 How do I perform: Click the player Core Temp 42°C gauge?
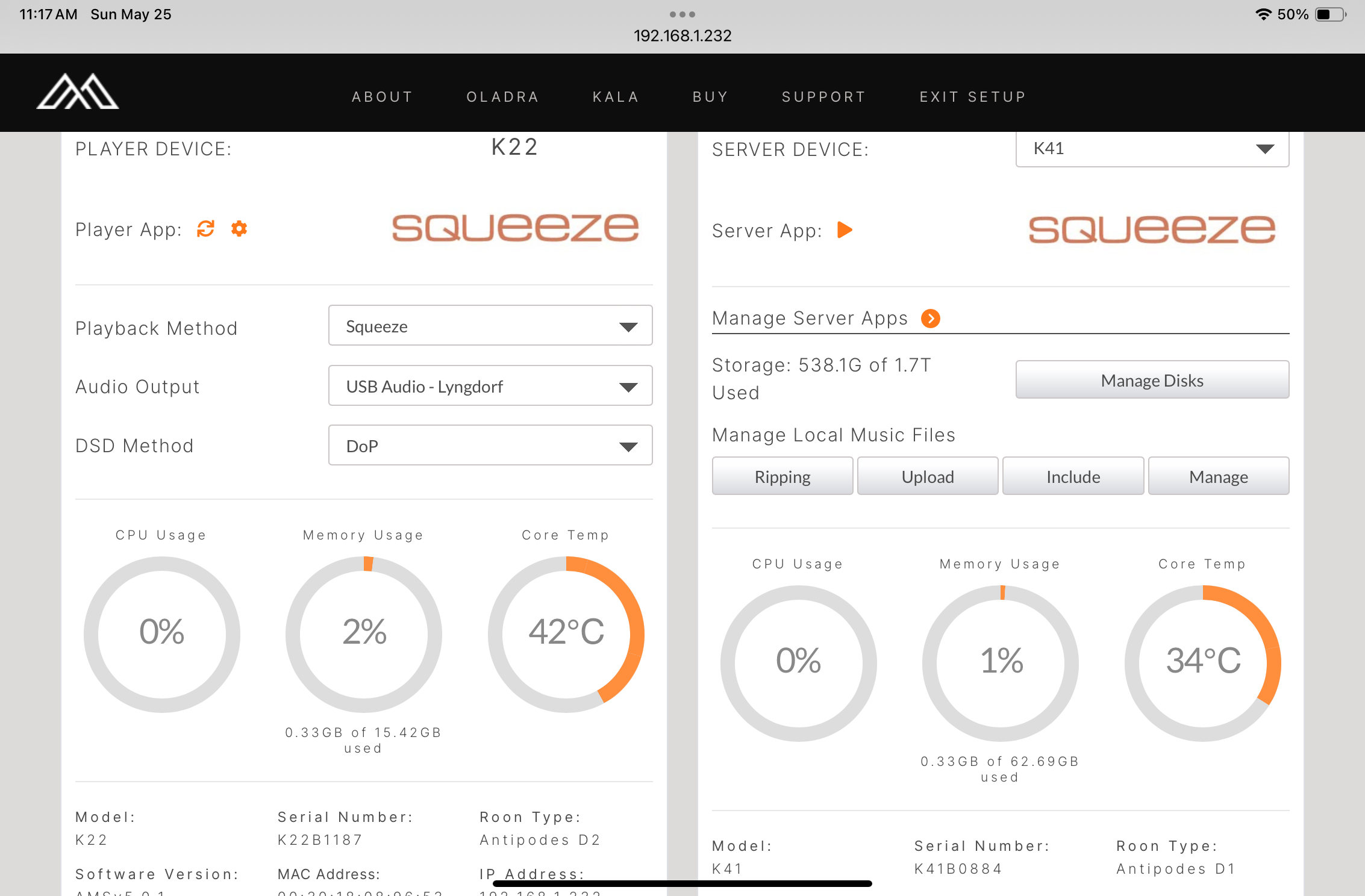[566, 634]
